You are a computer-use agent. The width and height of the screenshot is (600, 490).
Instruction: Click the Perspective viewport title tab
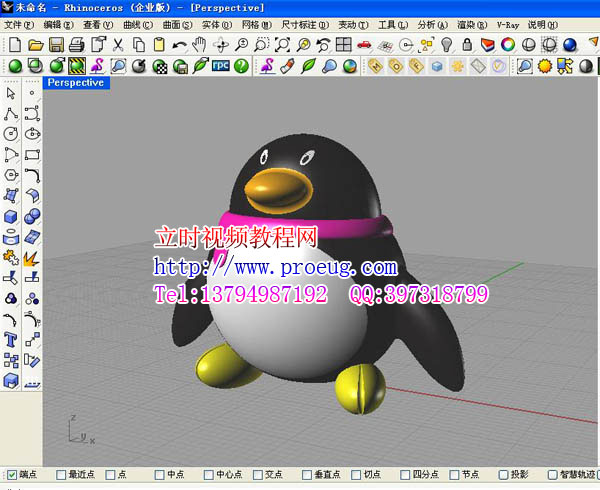[x=76, y=83]
